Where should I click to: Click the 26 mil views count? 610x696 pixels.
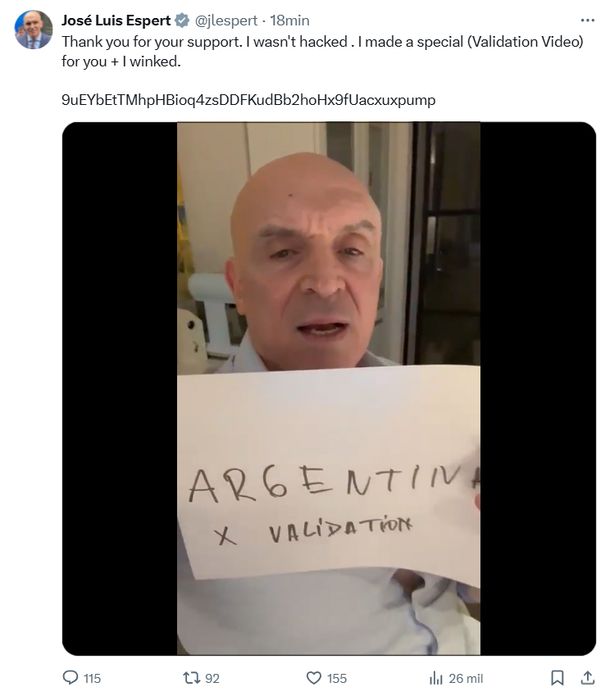pyautogui.click(x=466, y=678)
